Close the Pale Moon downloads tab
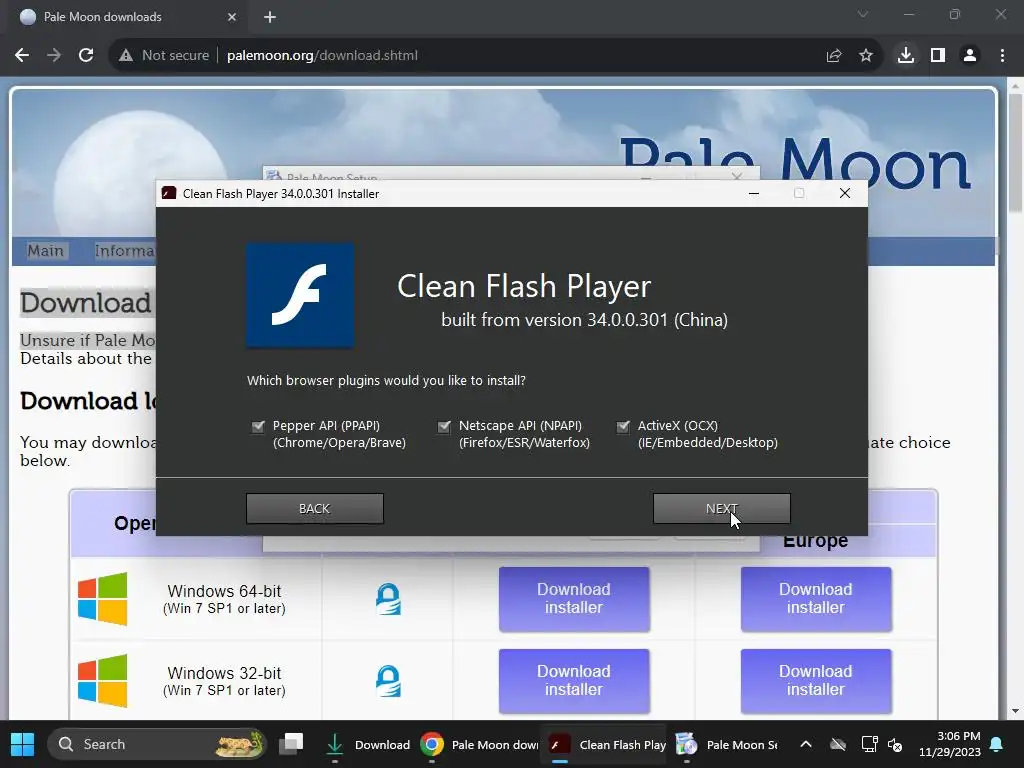Viewport: 1024px width, 768px height. point(232,17)
